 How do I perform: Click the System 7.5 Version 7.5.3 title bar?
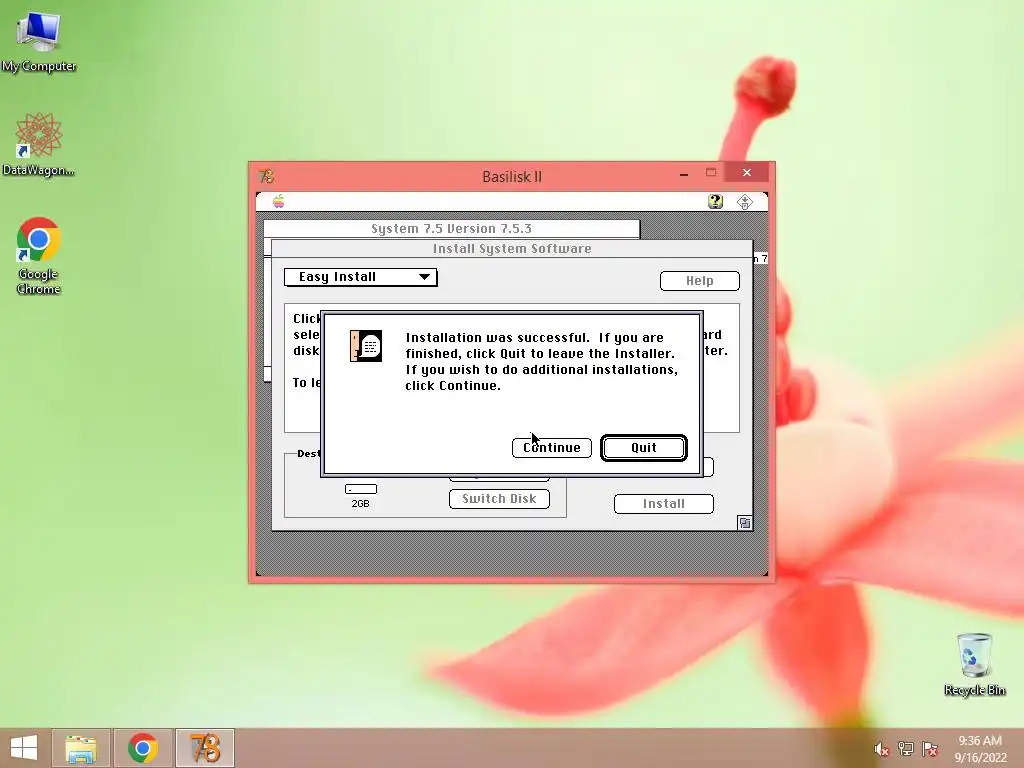coord(451,229)
